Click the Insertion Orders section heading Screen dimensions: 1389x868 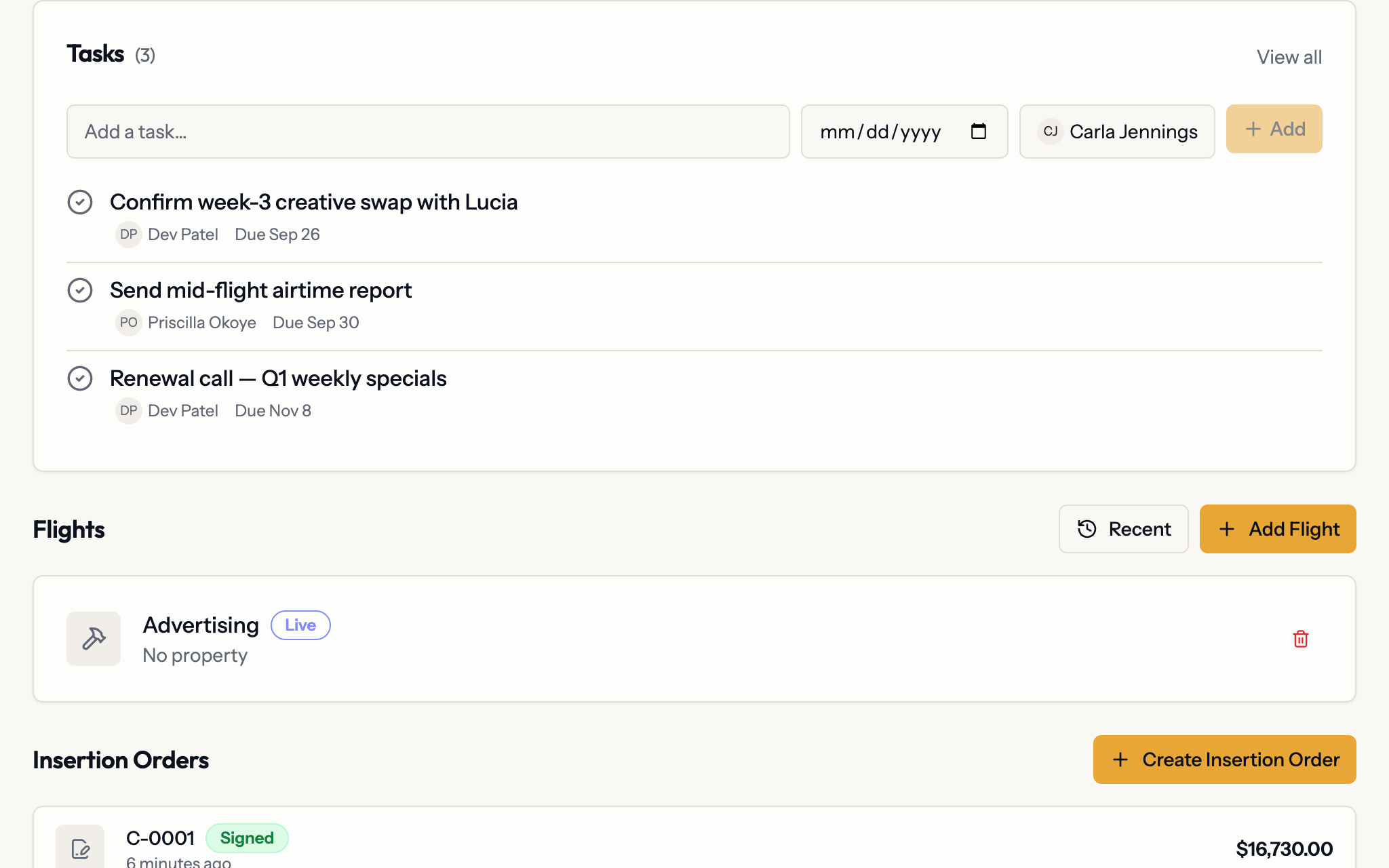121,760
